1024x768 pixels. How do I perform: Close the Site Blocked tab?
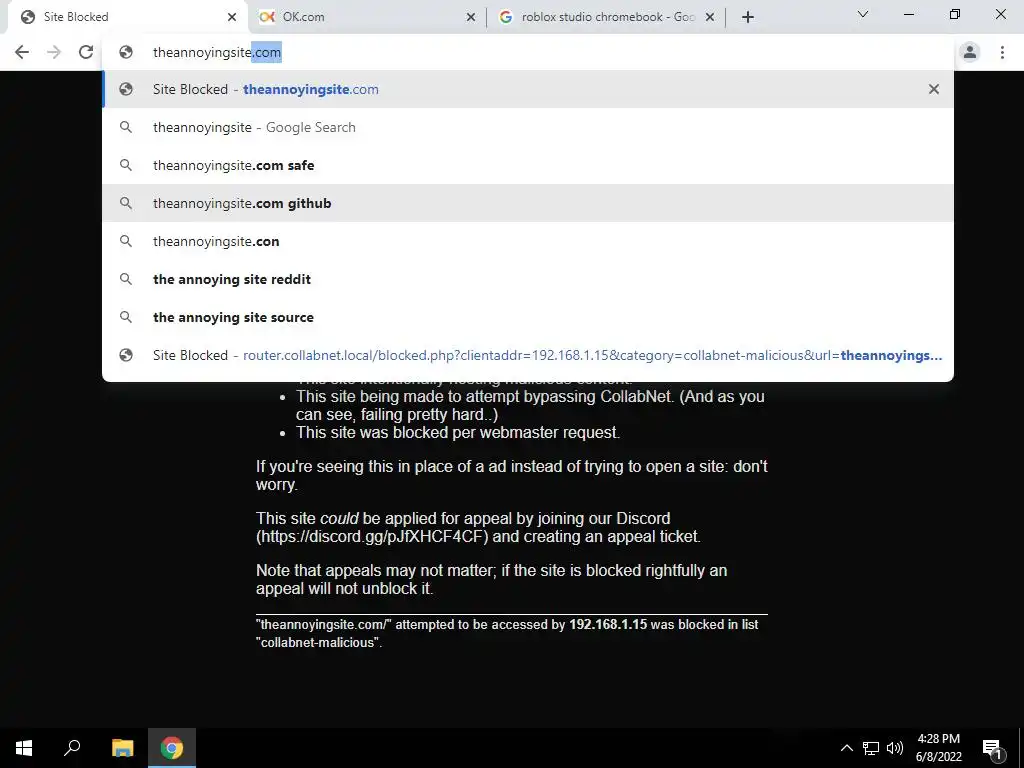(232, 17)
